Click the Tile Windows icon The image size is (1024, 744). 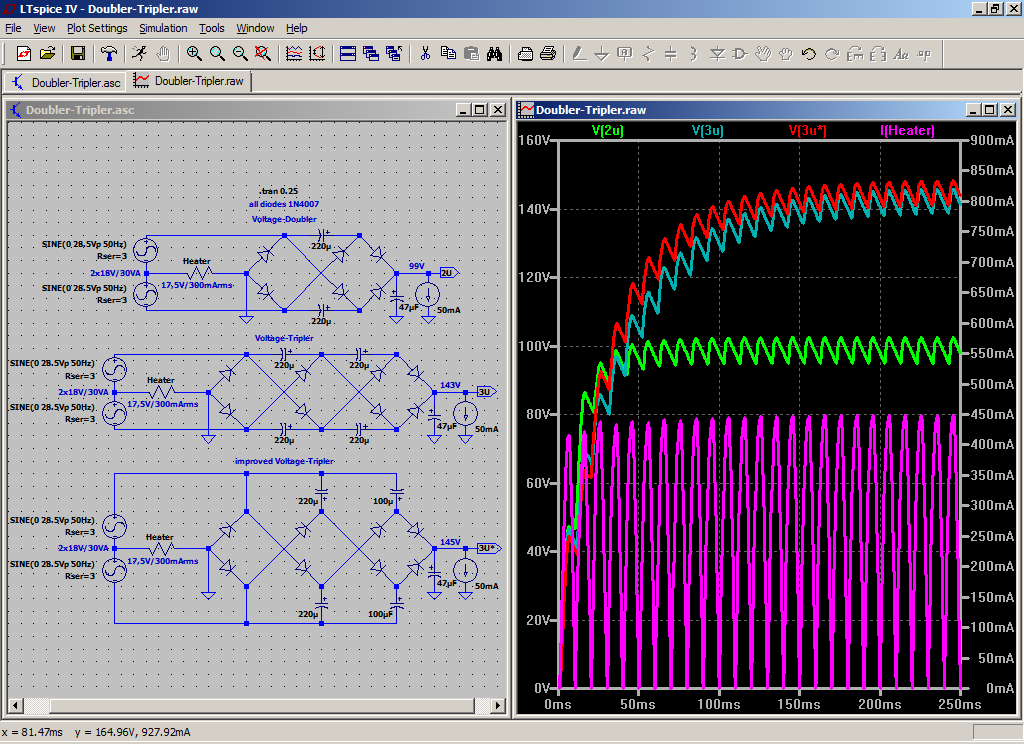(347, 53)
